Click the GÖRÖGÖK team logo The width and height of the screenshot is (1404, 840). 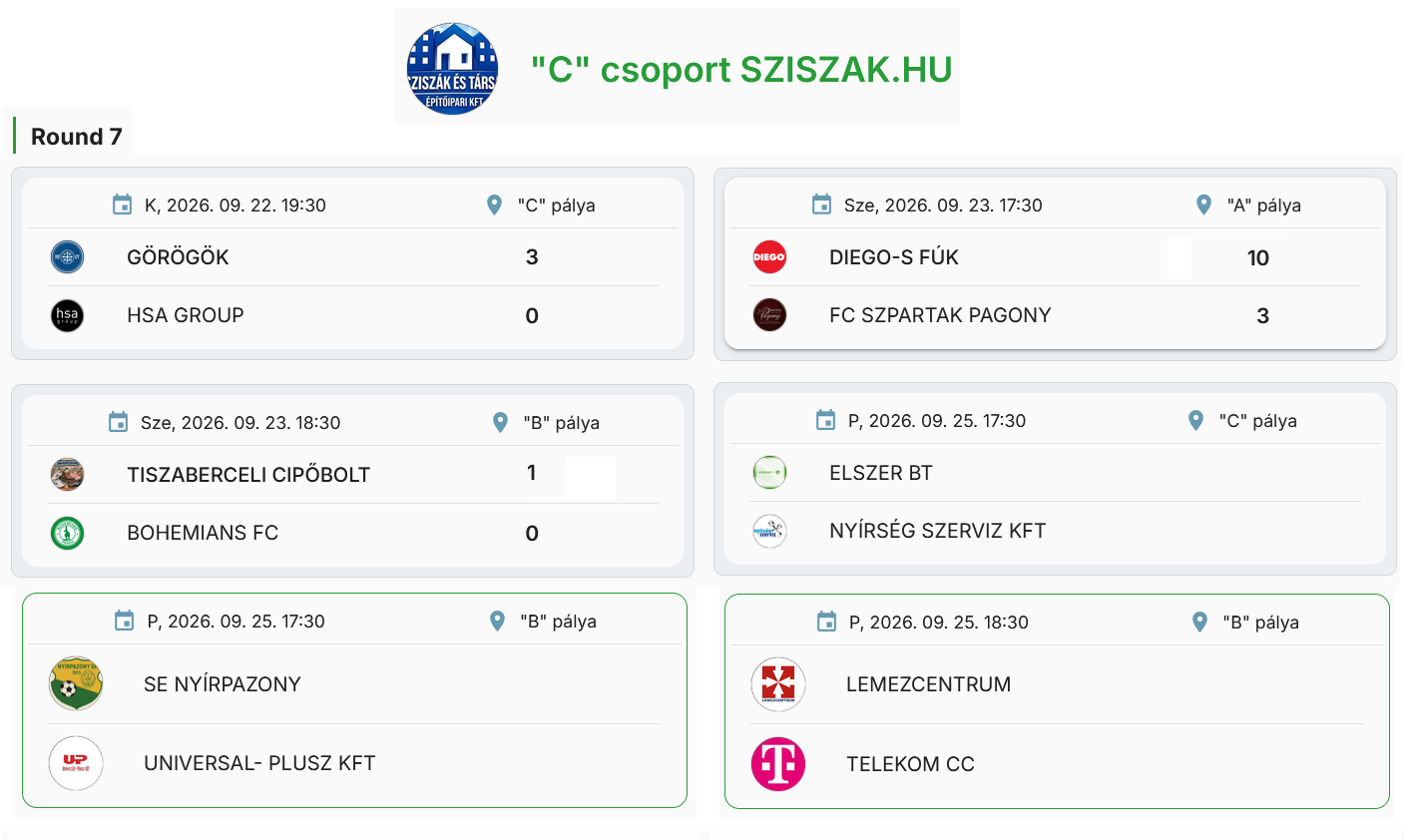pyautogui.click(x=67, y=257)
